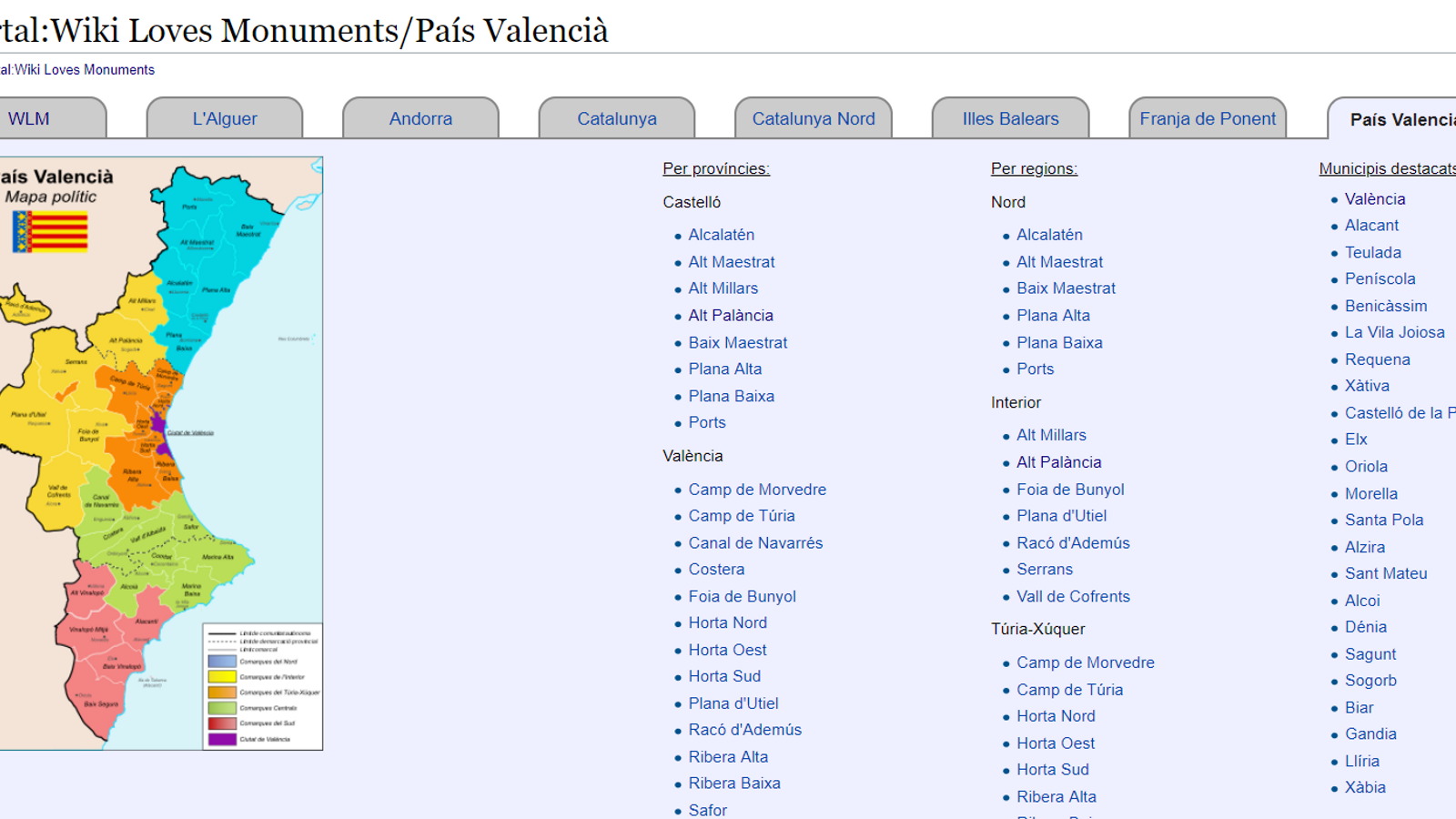Select the País Valencià tab
This screenshot has width=1456, height=819.
click(1402, 120)
